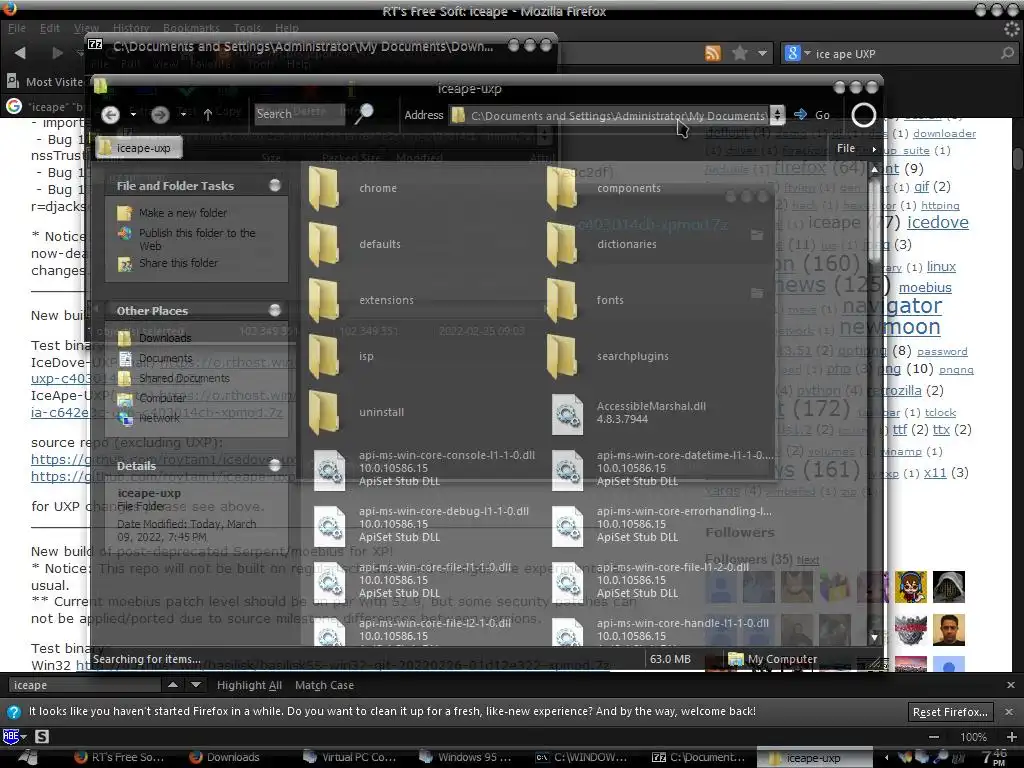
Task: Select AccessibleMarshal.dll file icon
Action: coord(567,414)
